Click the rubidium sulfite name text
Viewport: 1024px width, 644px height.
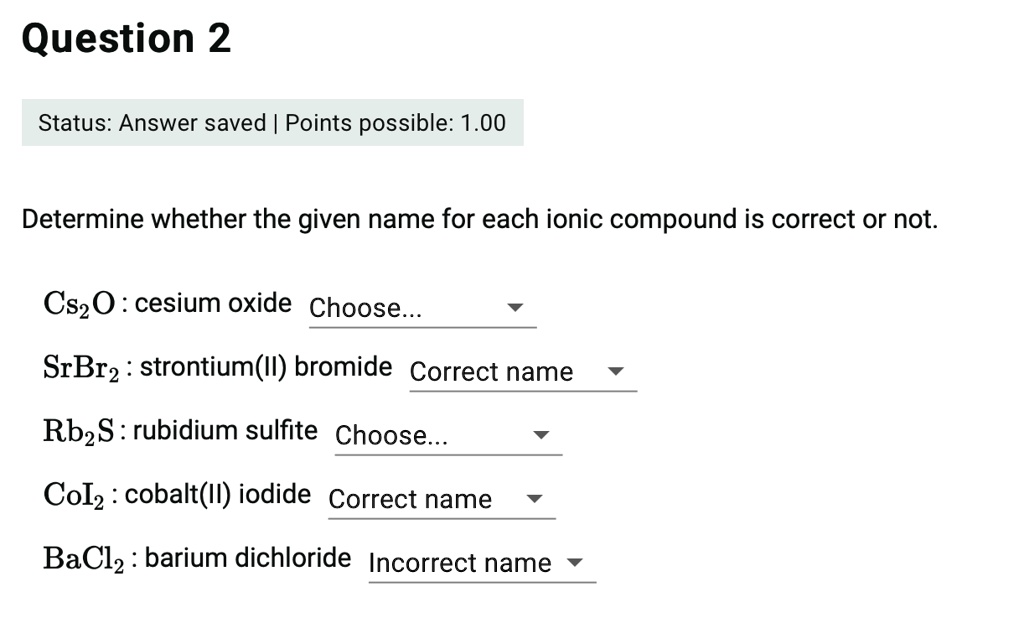tap(225, 431)
